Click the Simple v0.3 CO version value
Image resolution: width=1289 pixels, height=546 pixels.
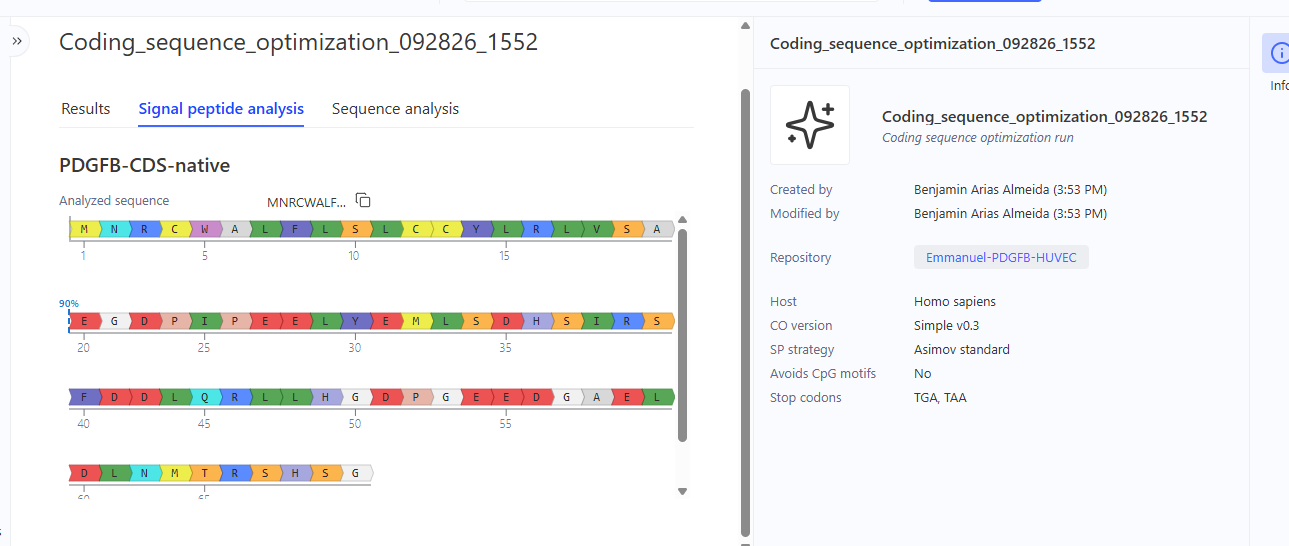948,325
